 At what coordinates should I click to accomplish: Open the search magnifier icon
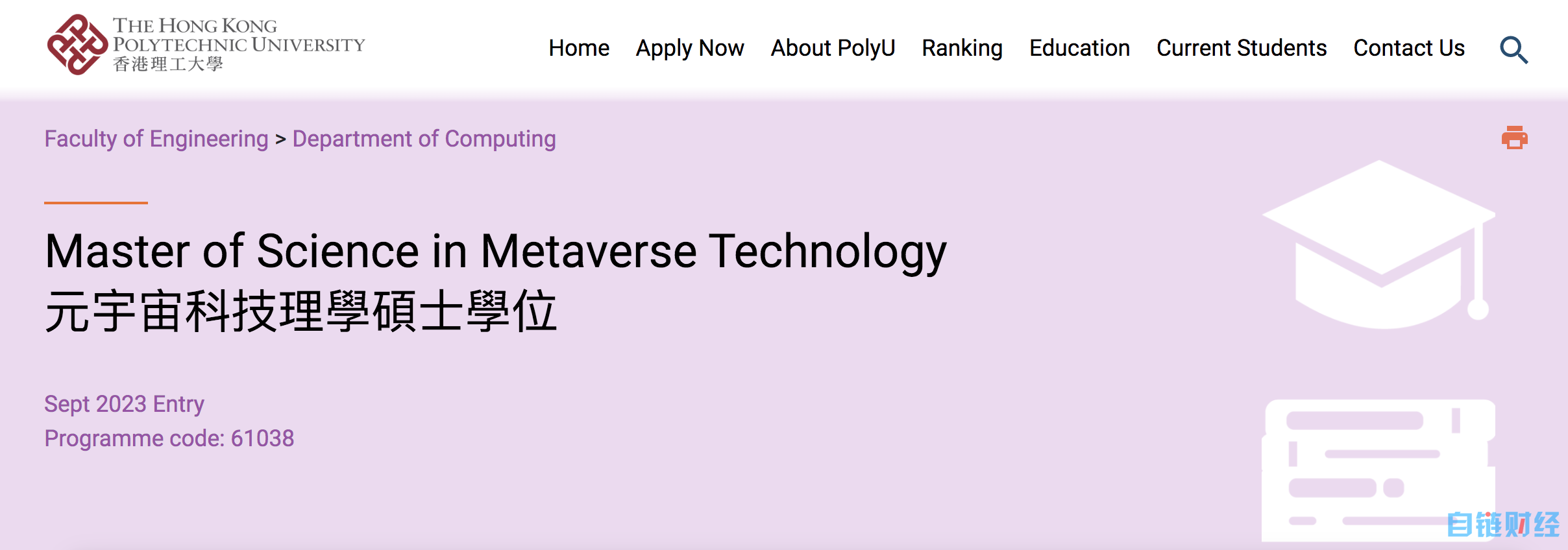coord(1513,49)
